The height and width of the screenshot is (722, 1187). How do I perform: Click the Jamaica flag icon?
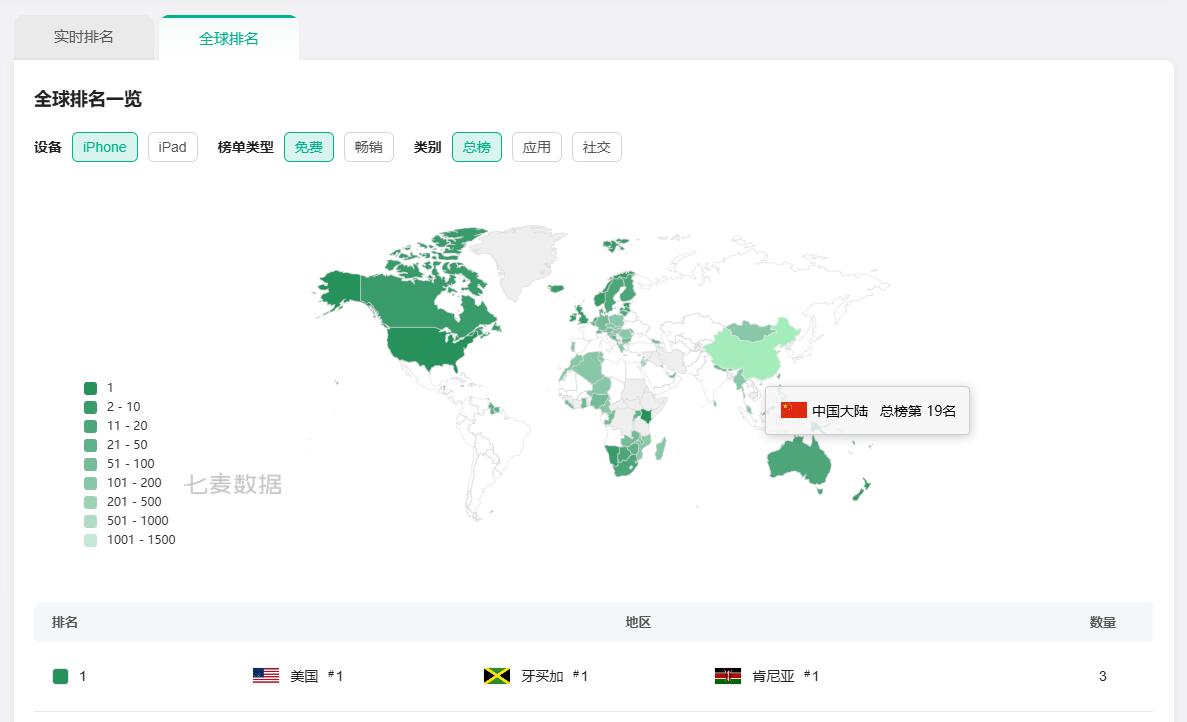tap(497, 676)
